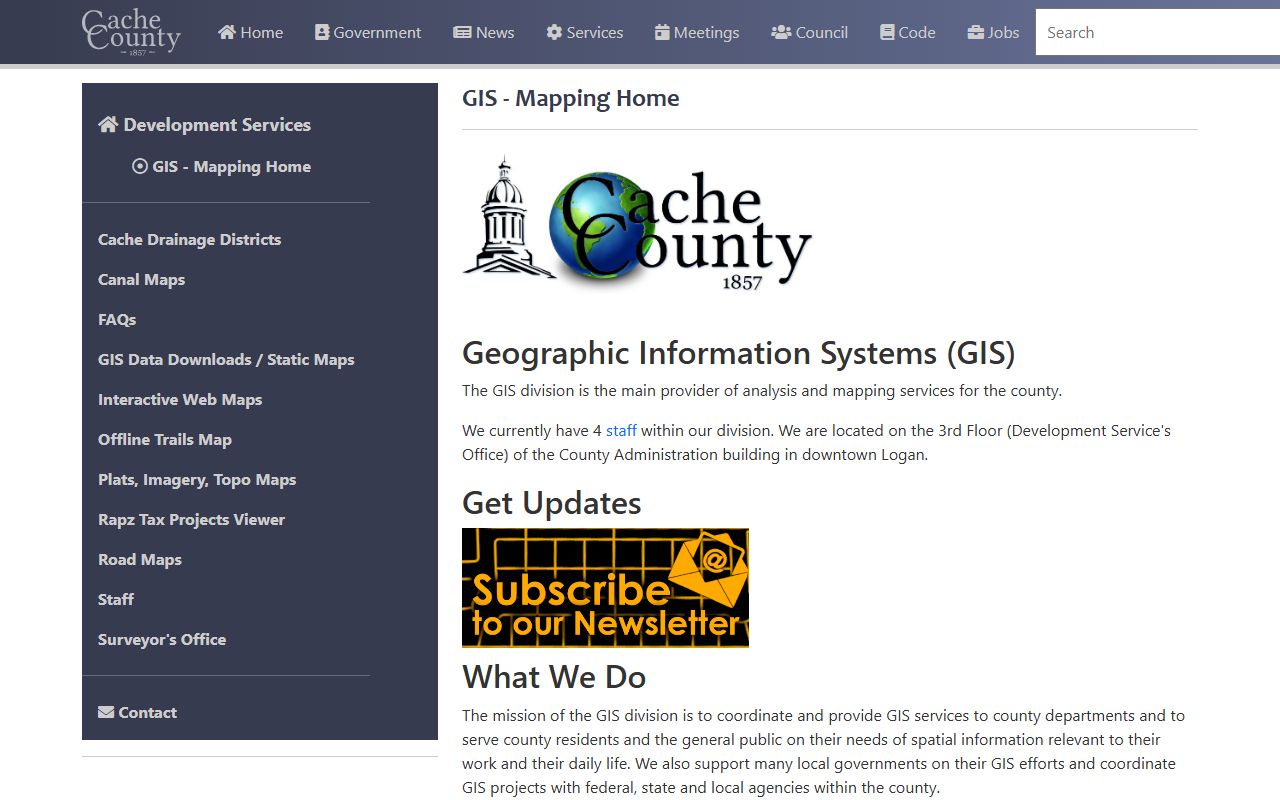Click the address book icon beside Government

click(x=322, y=32)
